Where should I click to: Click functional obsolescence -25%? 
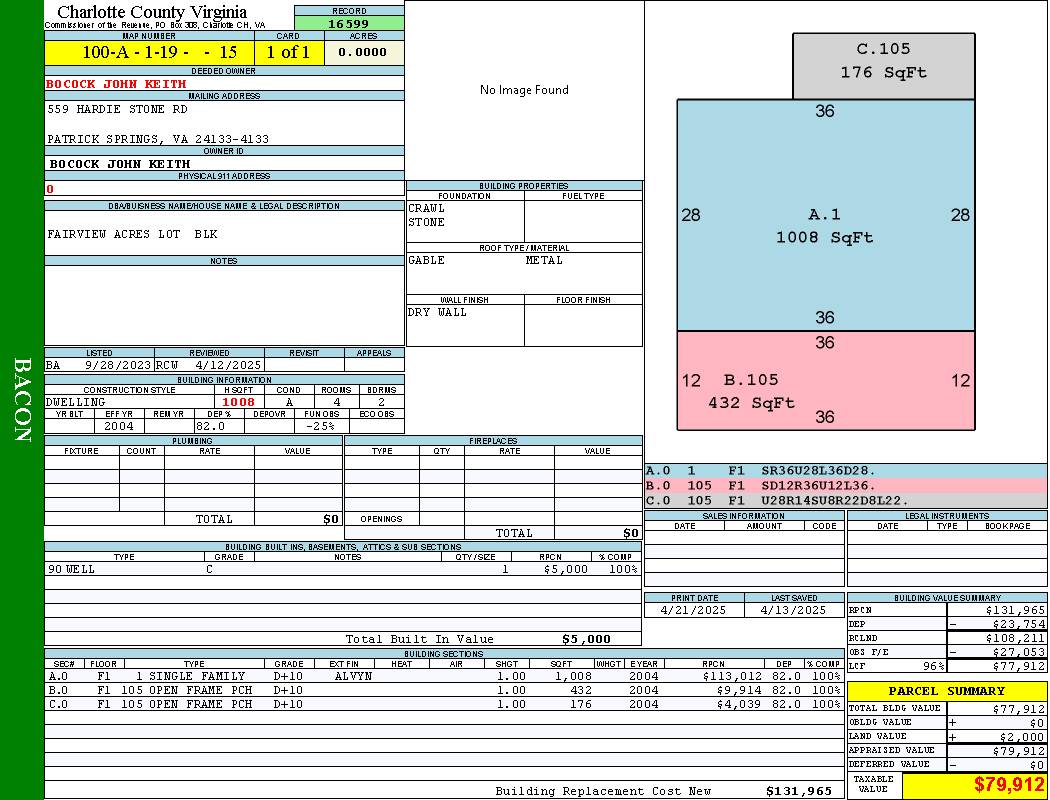click(319, 426)
